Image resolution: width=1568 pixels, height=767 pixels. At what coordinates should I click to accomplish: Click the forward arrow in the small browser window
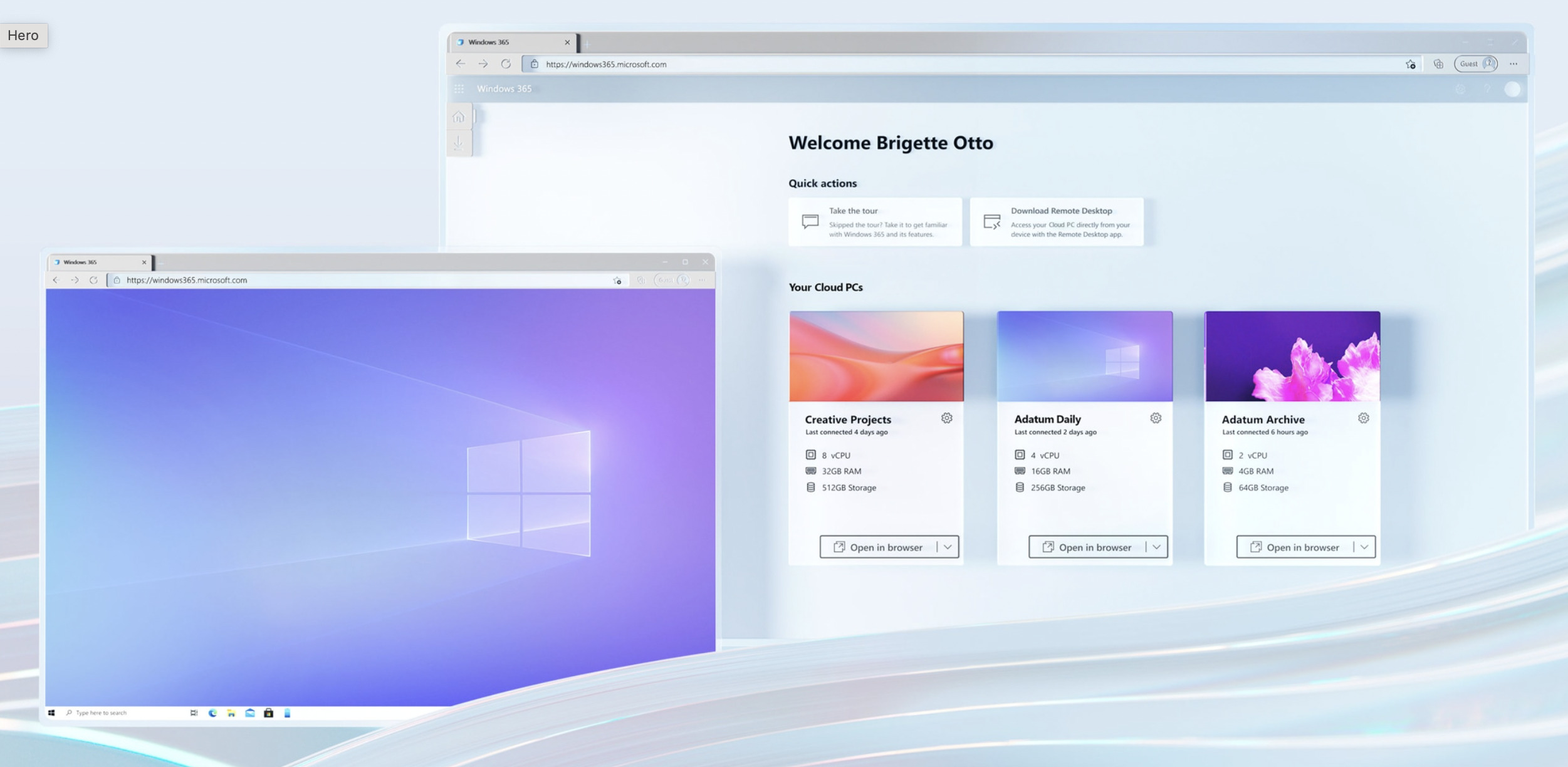click(75, 280)
